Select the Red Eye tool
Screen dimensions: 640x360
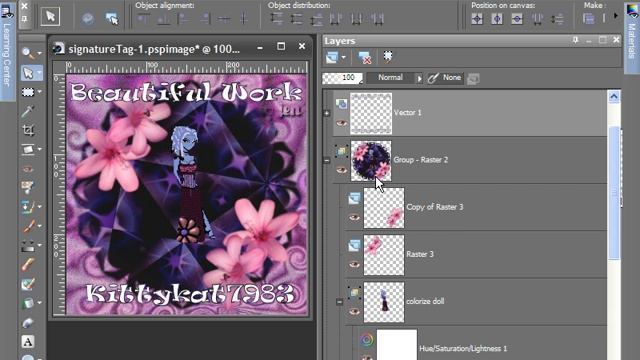click(x=28, y=169)
